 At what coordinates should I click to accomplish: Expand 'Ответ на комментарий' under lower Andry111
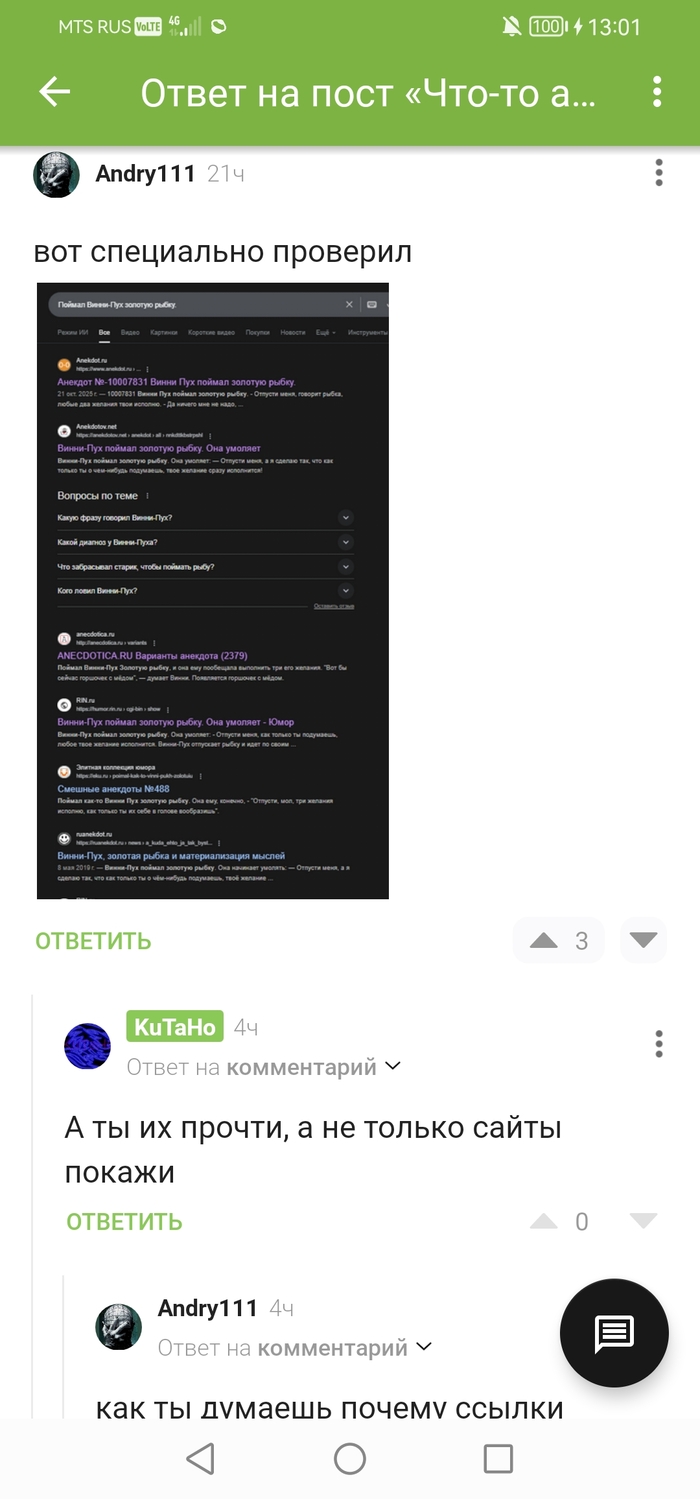pyautogui.click(x=295, y=1347)
